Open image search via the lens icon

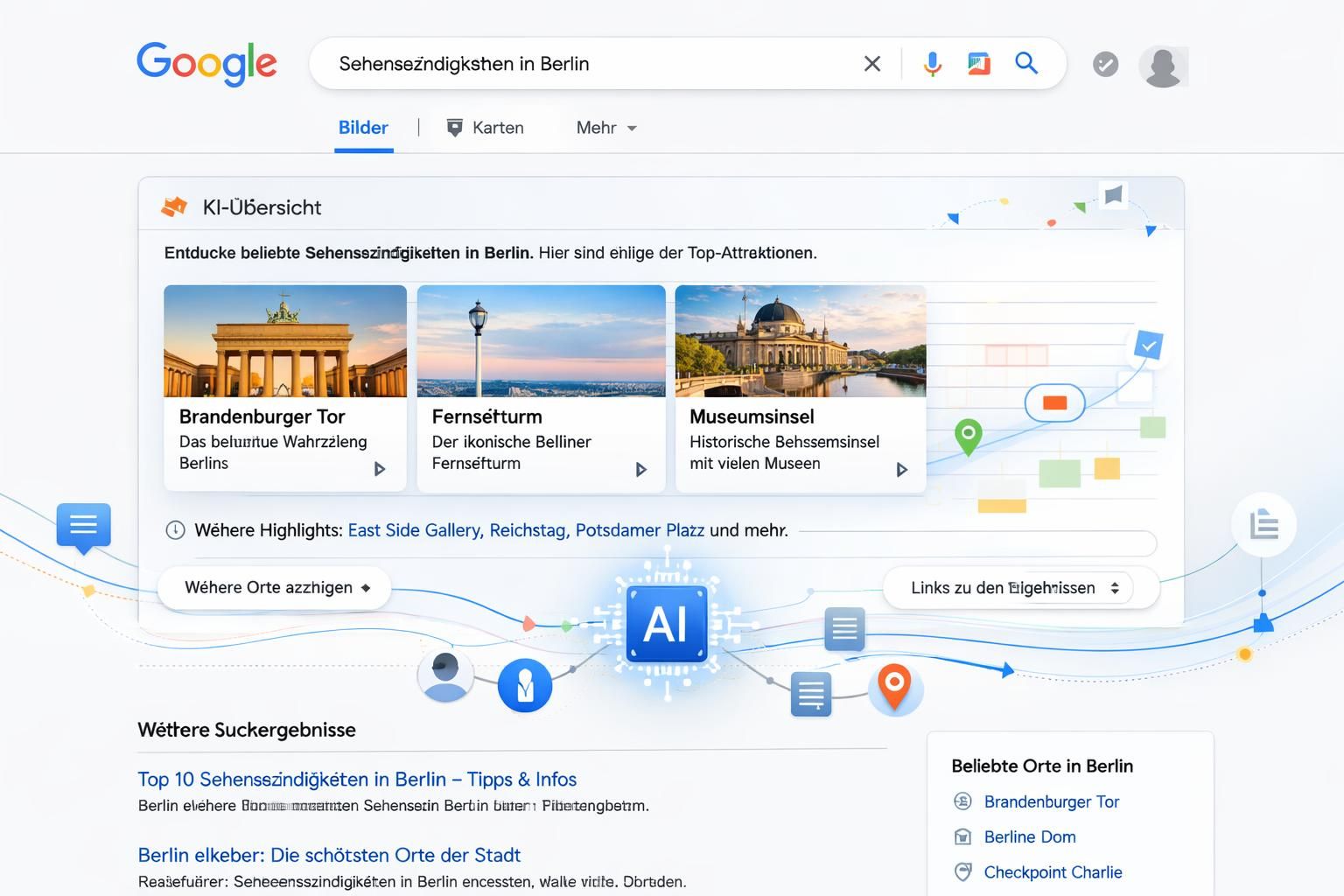tap(979, 64)
